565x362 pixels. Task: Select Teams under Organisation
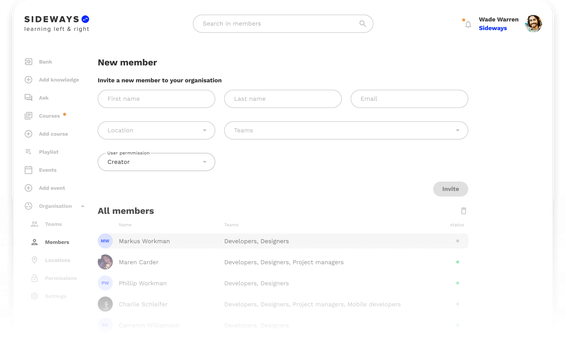click(53, 224)
